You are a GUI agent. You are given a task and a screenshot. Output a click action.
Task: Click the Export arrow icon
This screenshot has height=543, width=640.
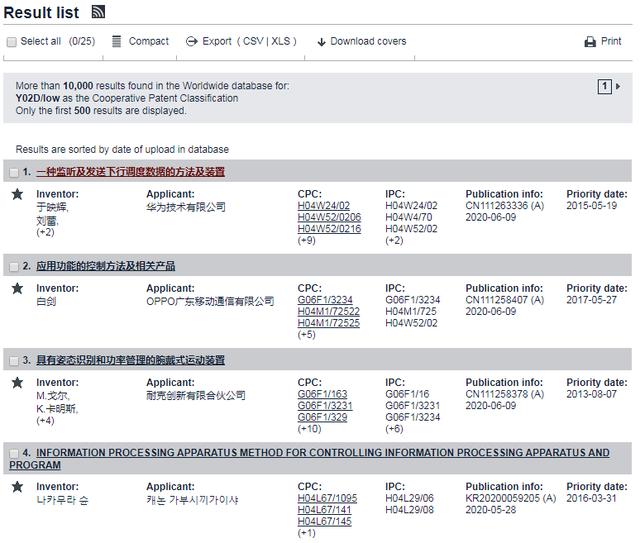[x=191, y=41]
